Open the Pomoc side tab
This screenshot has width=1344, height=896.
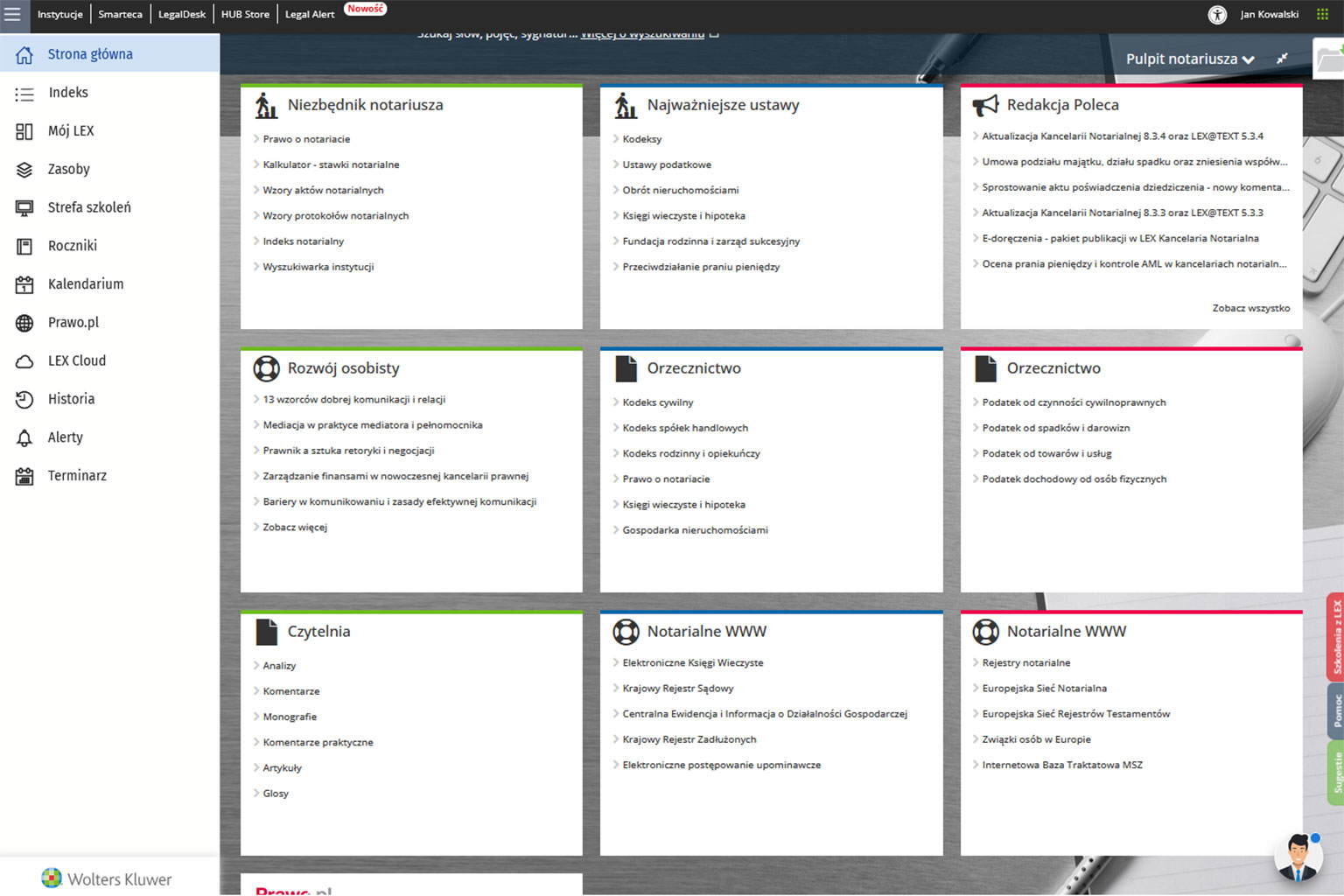click(1335, 710)
